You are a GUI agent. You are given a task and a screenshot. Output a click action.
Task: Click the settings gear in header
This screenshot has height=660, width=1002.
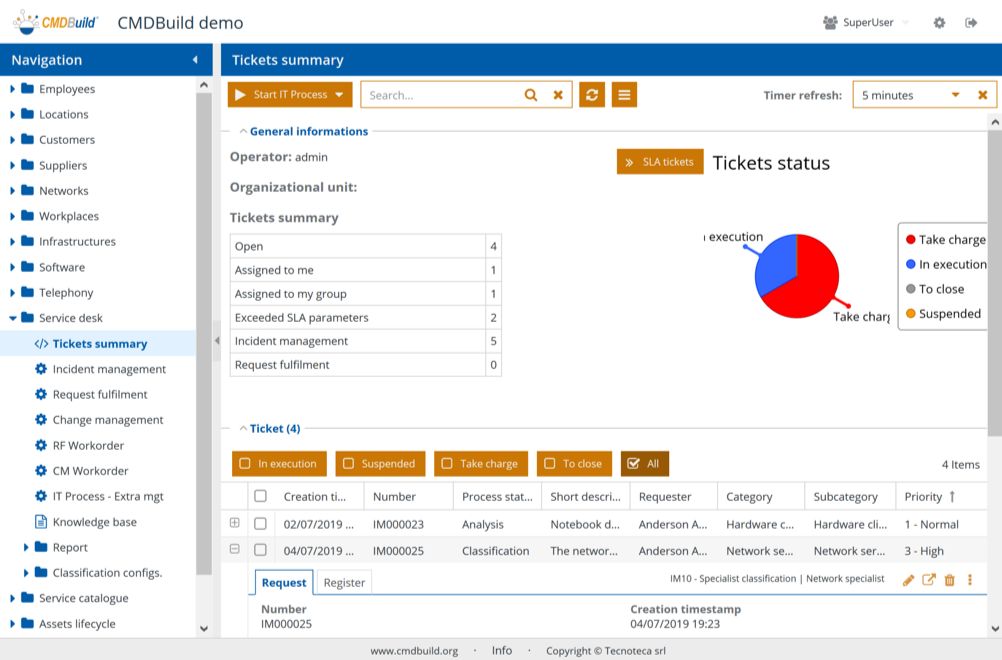point(939,23)
